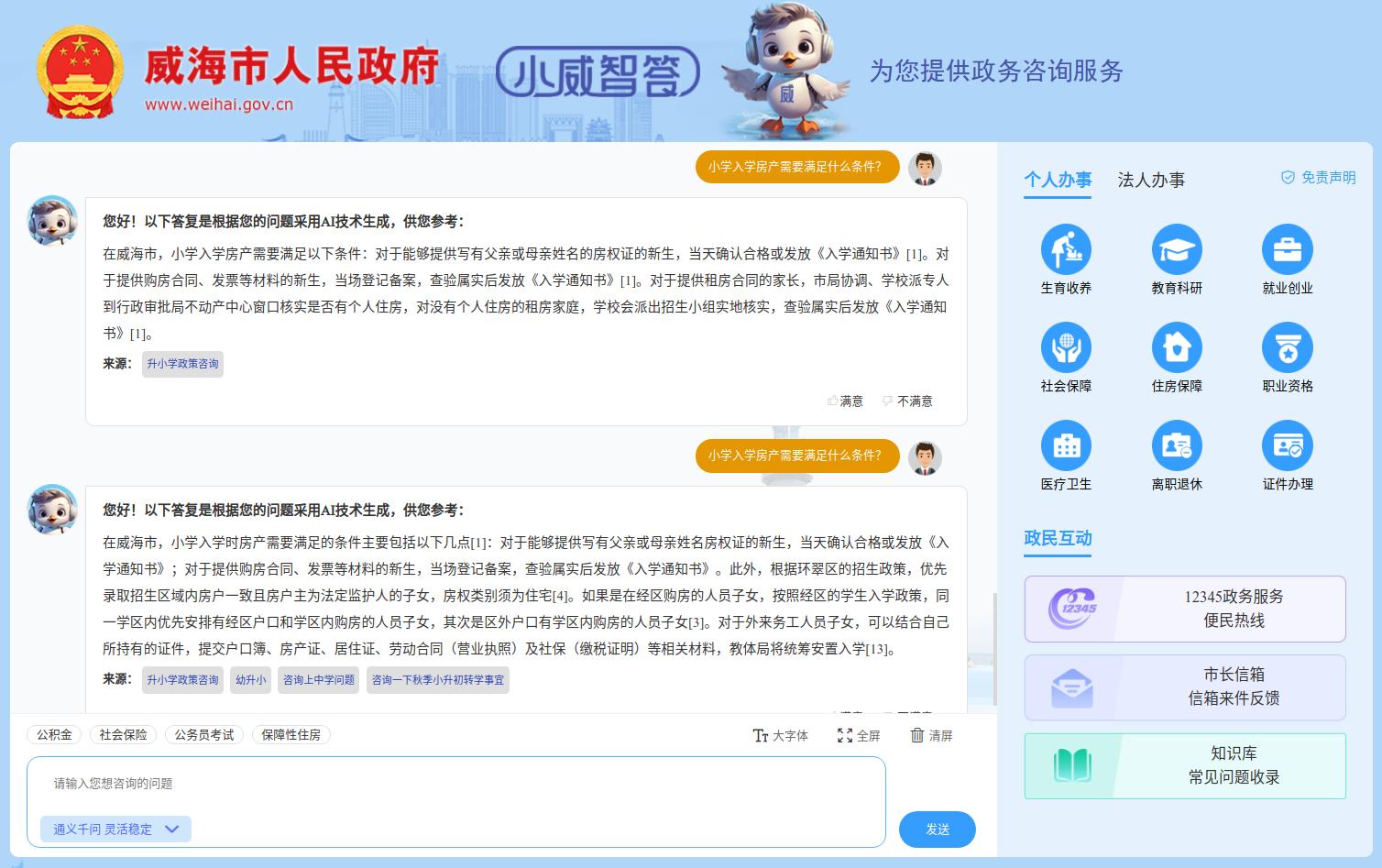This screenshot has height=868, width=1382.
Task: Select the 住房保障 house icon
Action: [1177, 348]
